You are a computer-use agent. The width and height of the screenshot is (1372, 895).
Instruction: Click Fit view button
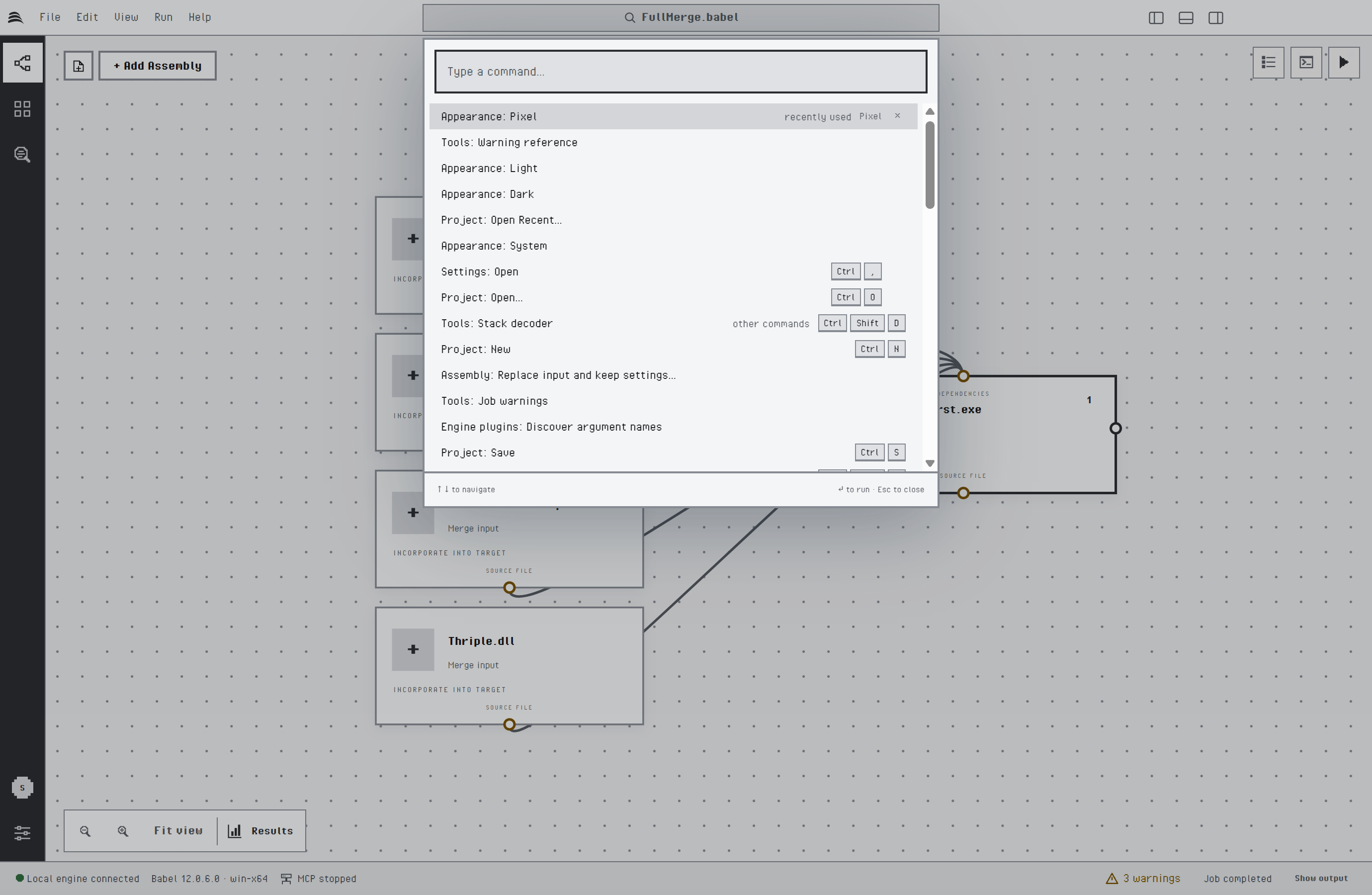(x=178, y=831)
